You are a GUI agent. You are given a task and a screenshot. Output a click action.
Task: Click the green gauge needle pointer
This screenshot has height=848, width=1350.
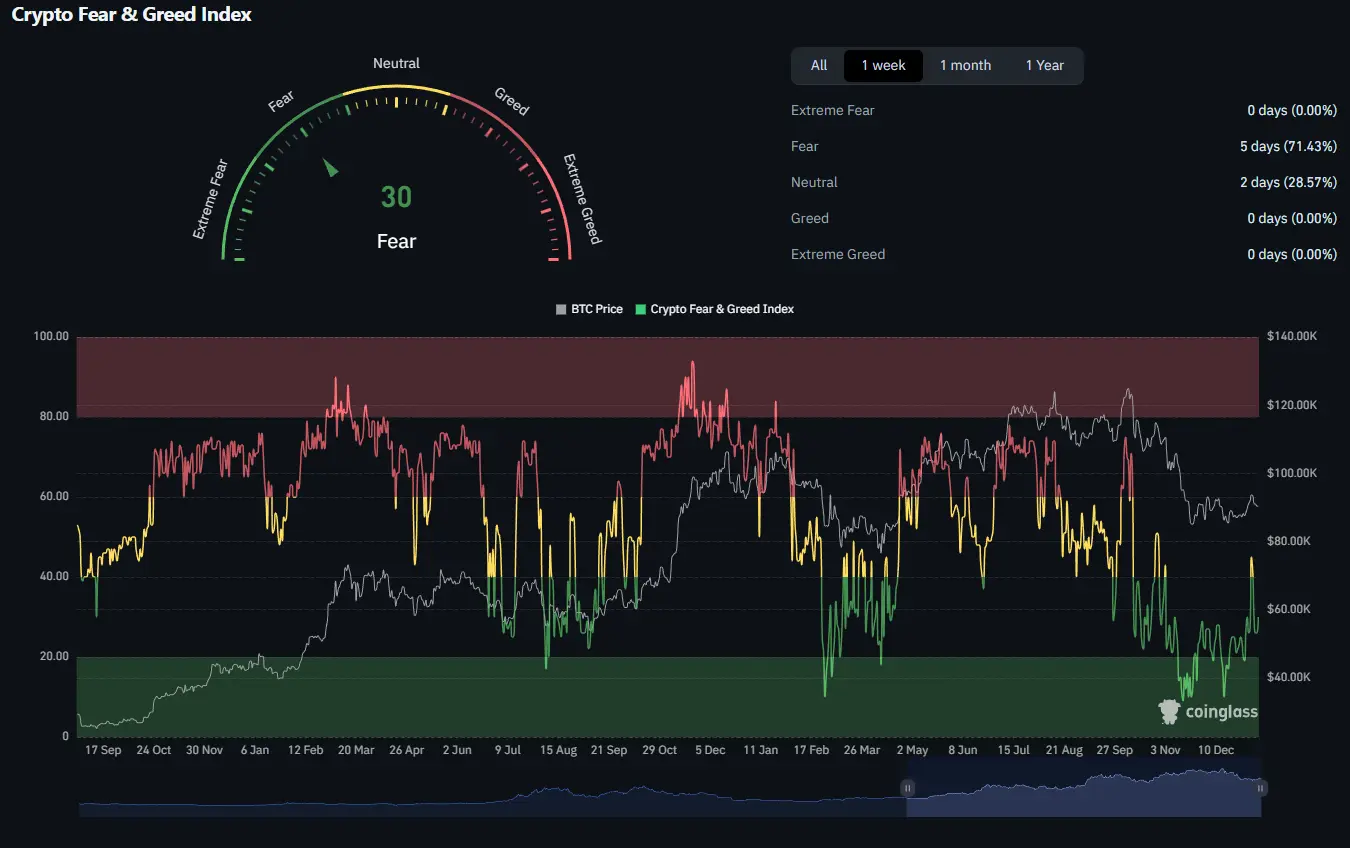[331, 168]
